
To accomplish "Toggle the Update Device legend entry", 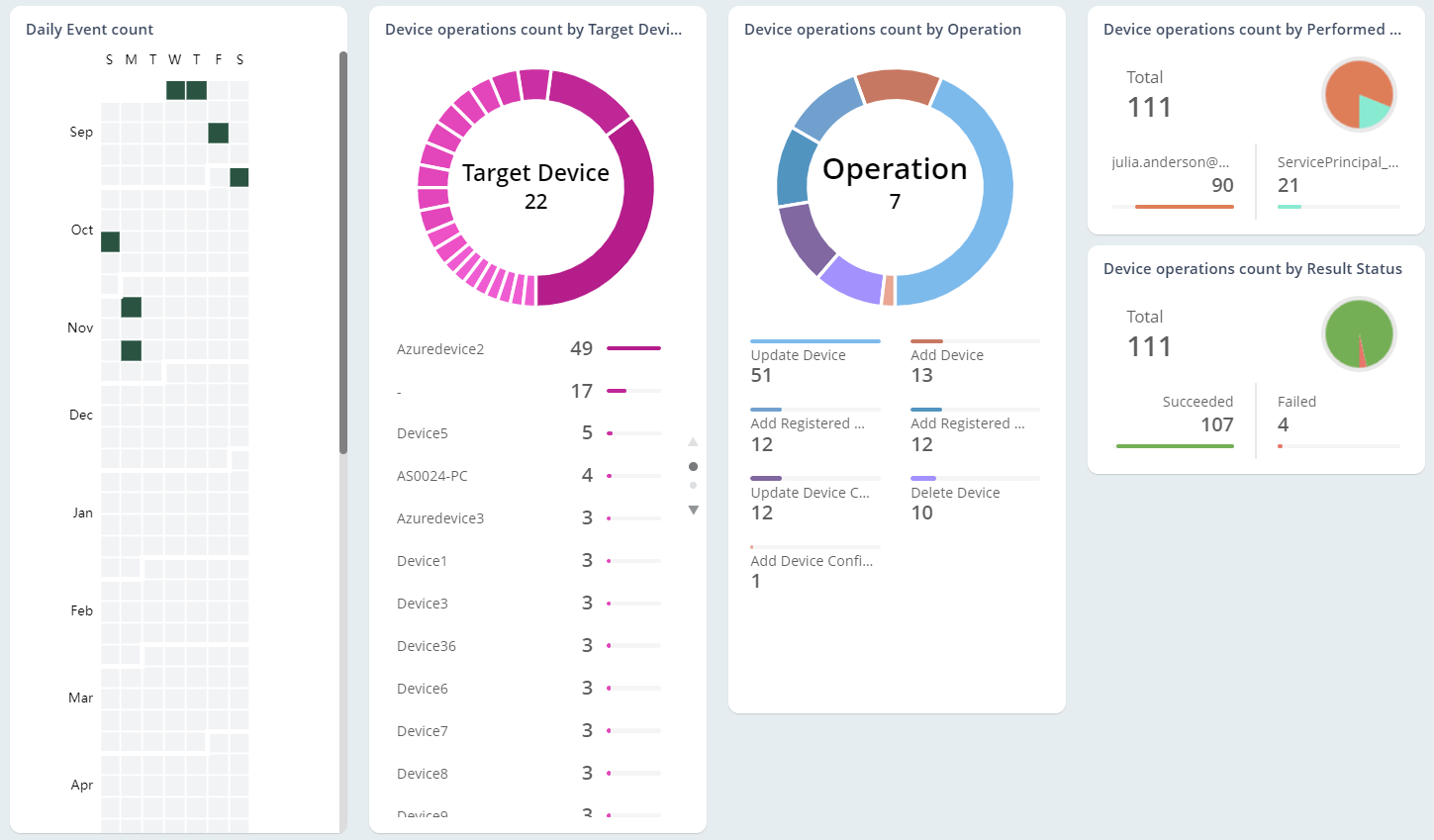I will tap(797, 354).
